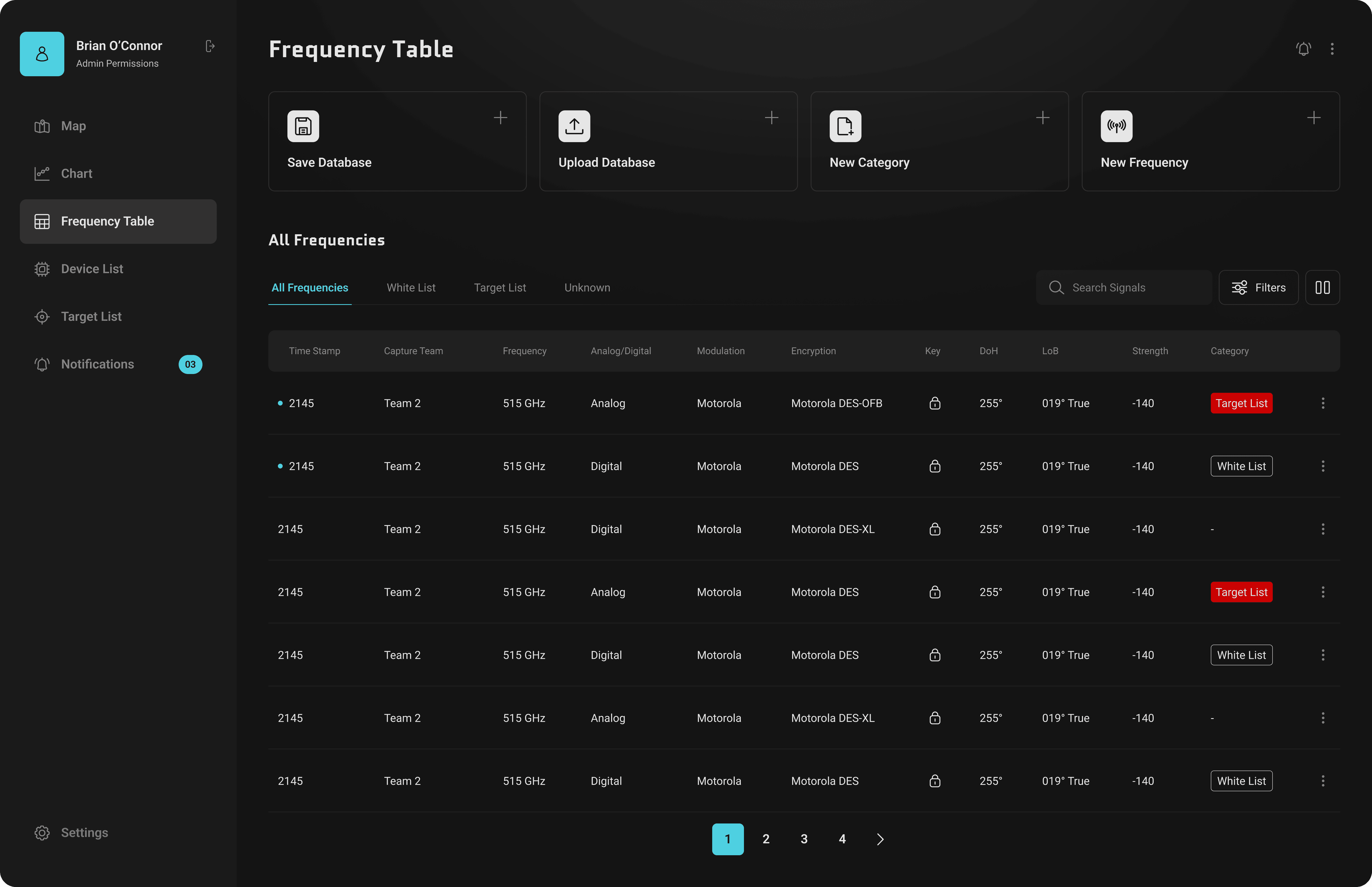Viewport: 1372px width, 887px height.
Task: Go to page 3 of results
Action: [x=804, y=839]
